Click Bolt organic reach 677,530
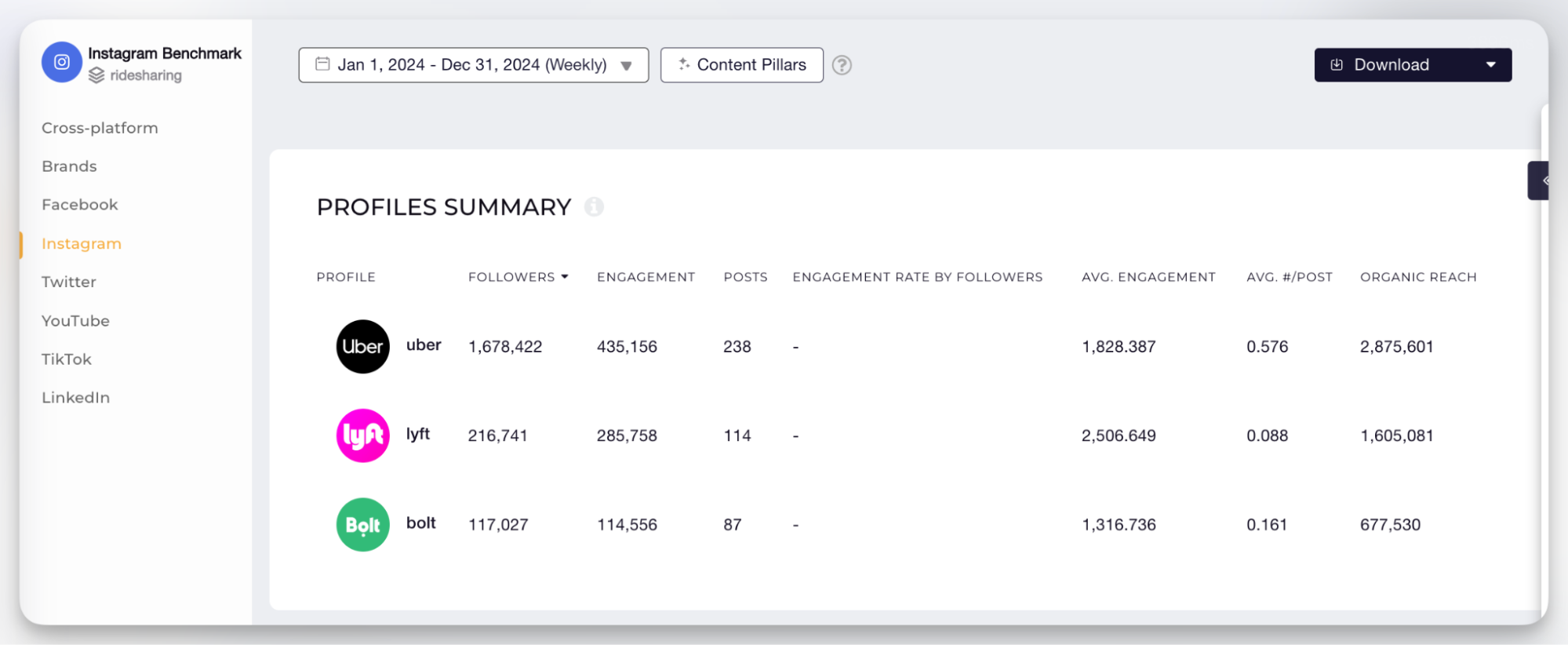This screenshot has width=1568, height=645. (1390, 525)
